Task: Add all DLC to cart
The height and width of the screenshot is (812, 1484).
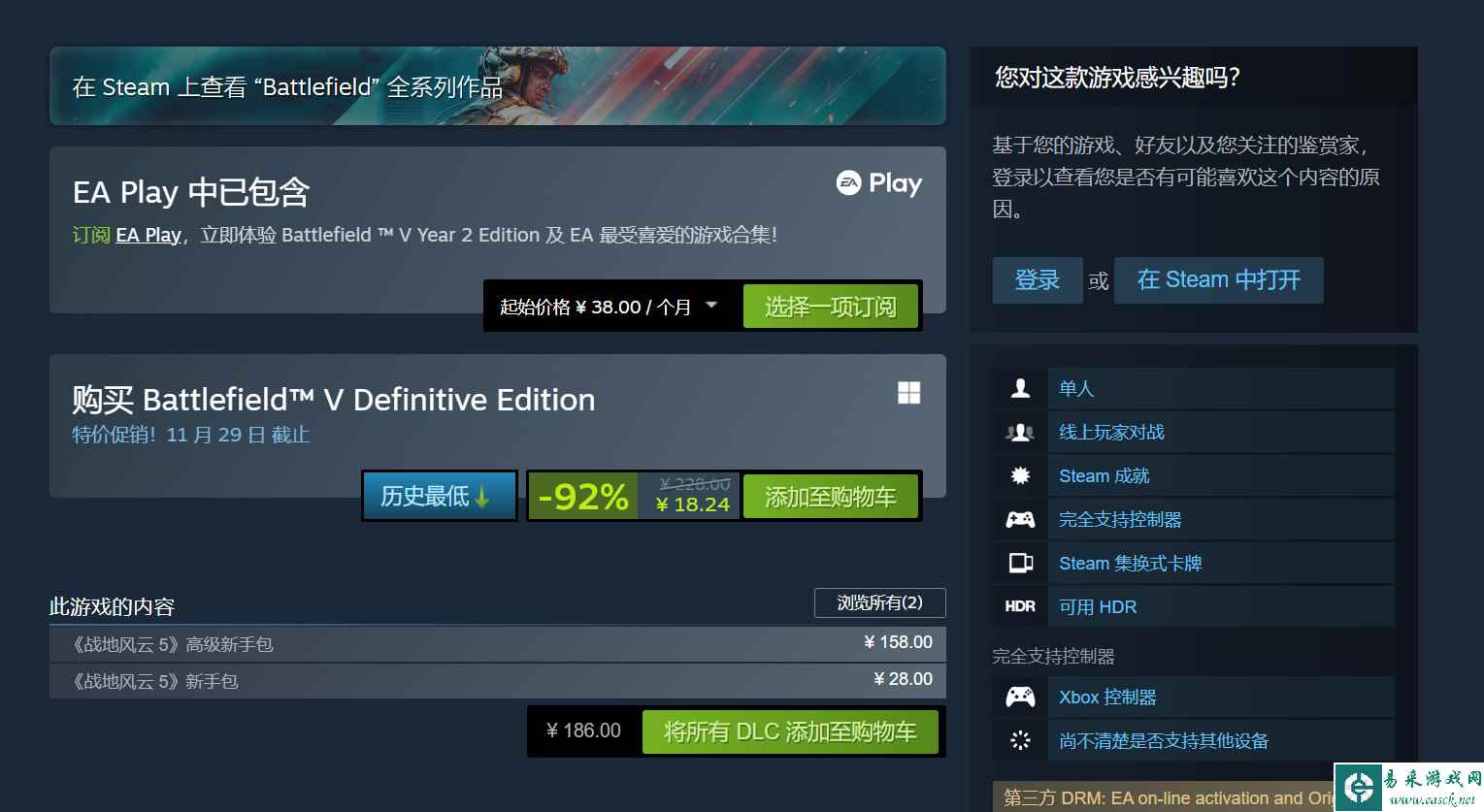Action: click(790, 731)
